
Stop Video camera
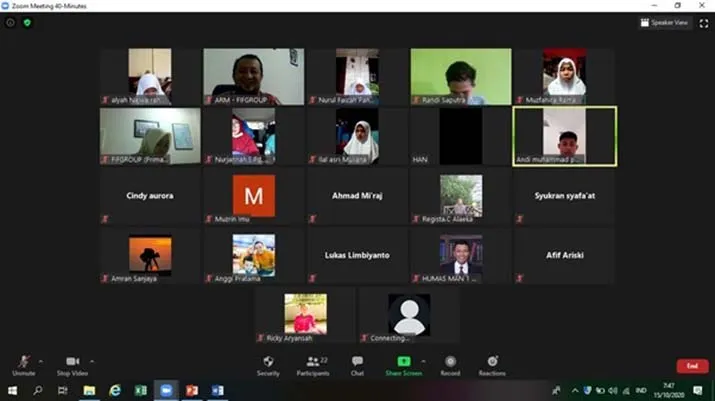coord(72,364)
